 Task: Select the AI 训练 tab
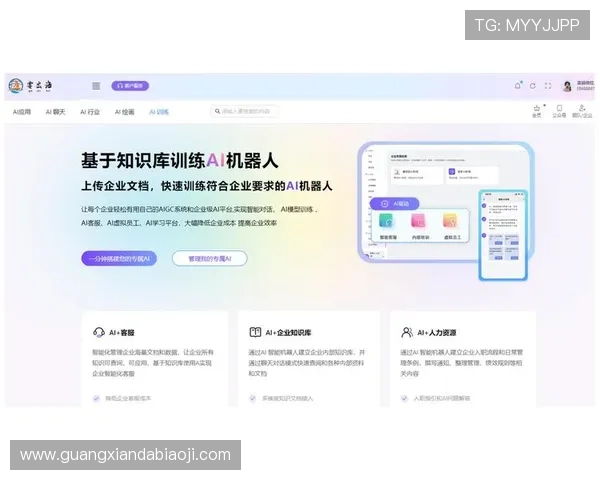coord(159,112)
